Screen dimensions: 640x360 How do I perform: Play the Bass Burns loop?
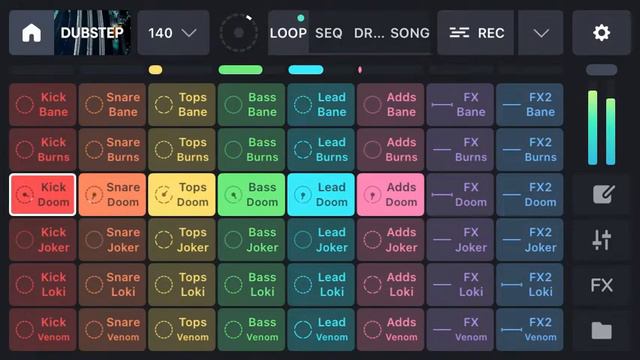(251, 149)
